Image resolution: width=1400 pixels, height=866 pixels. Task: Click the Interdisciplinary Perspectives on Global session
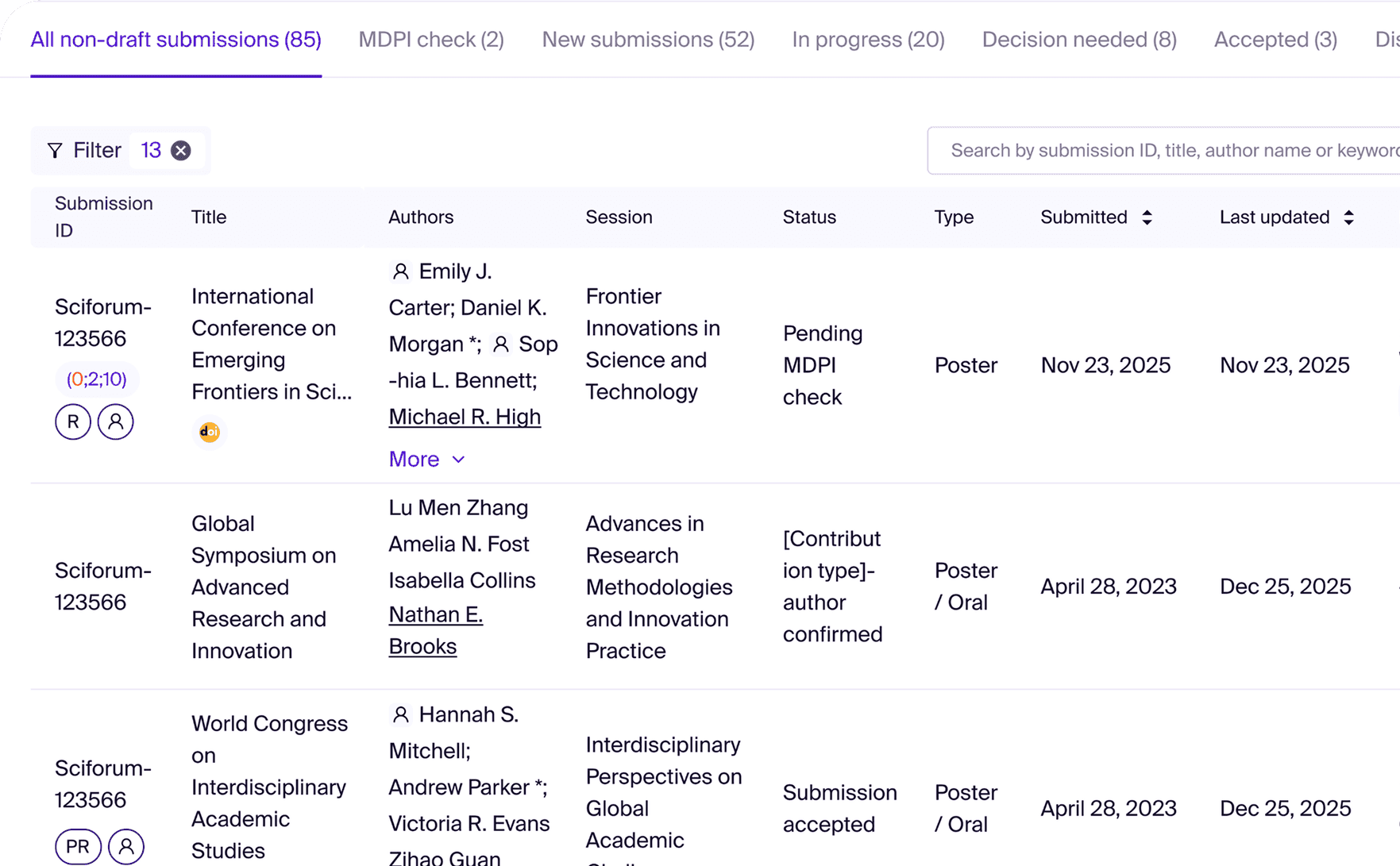tap(664, 802)
